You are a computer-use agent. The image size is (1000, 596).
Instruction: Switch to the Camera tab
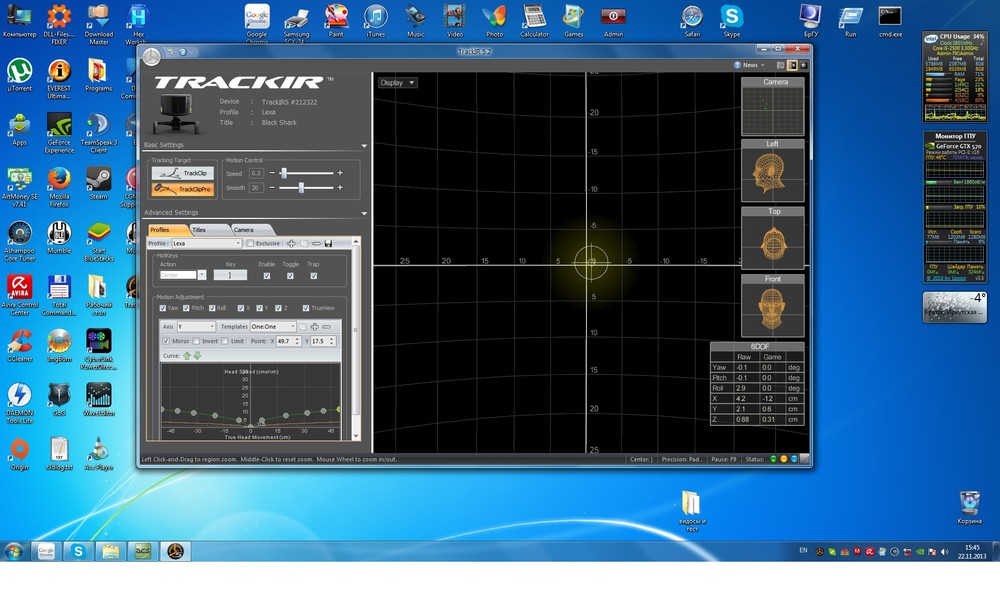coord(251,229)
